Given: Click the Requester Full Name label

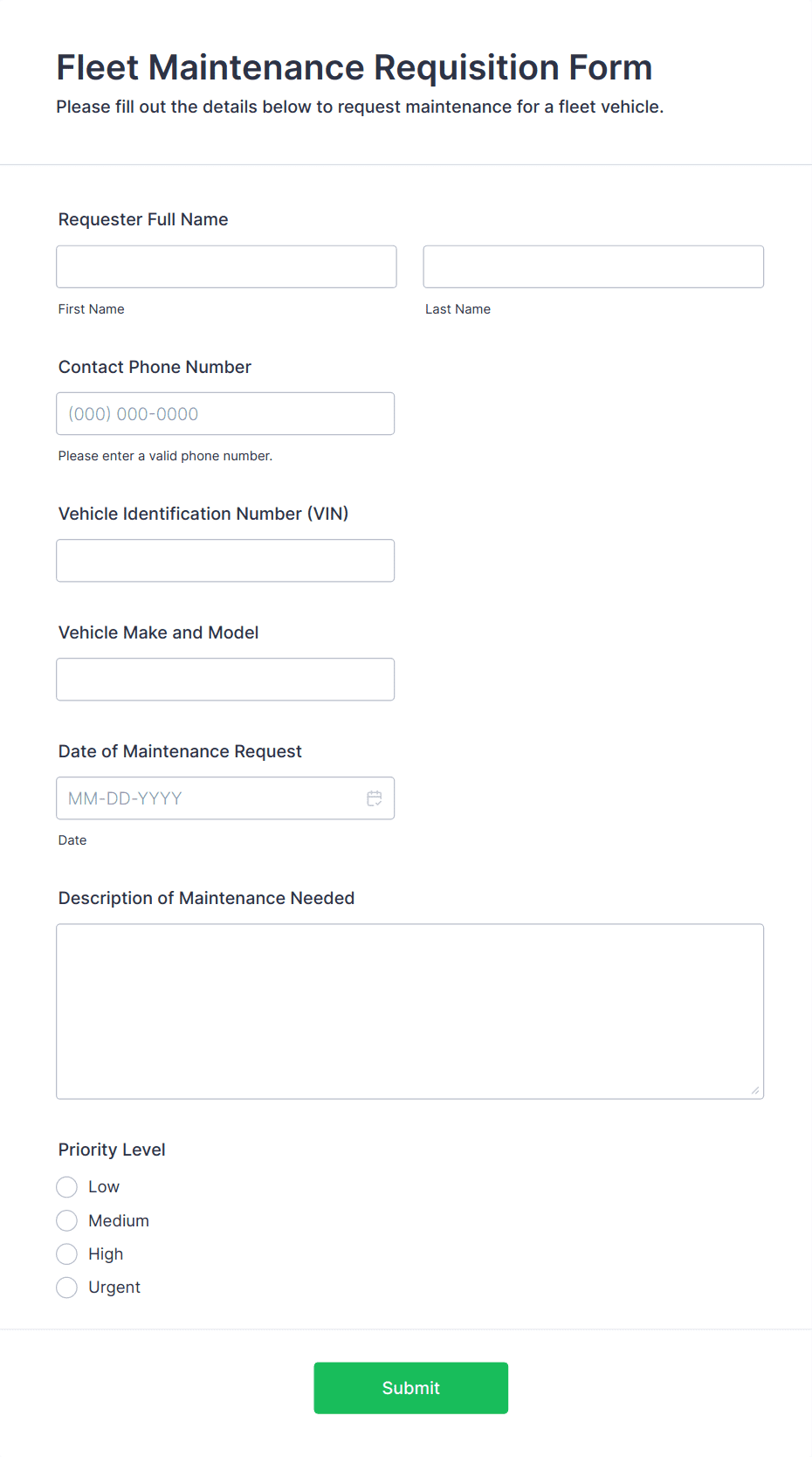Looking at the screenshot, I should point(143,219).
